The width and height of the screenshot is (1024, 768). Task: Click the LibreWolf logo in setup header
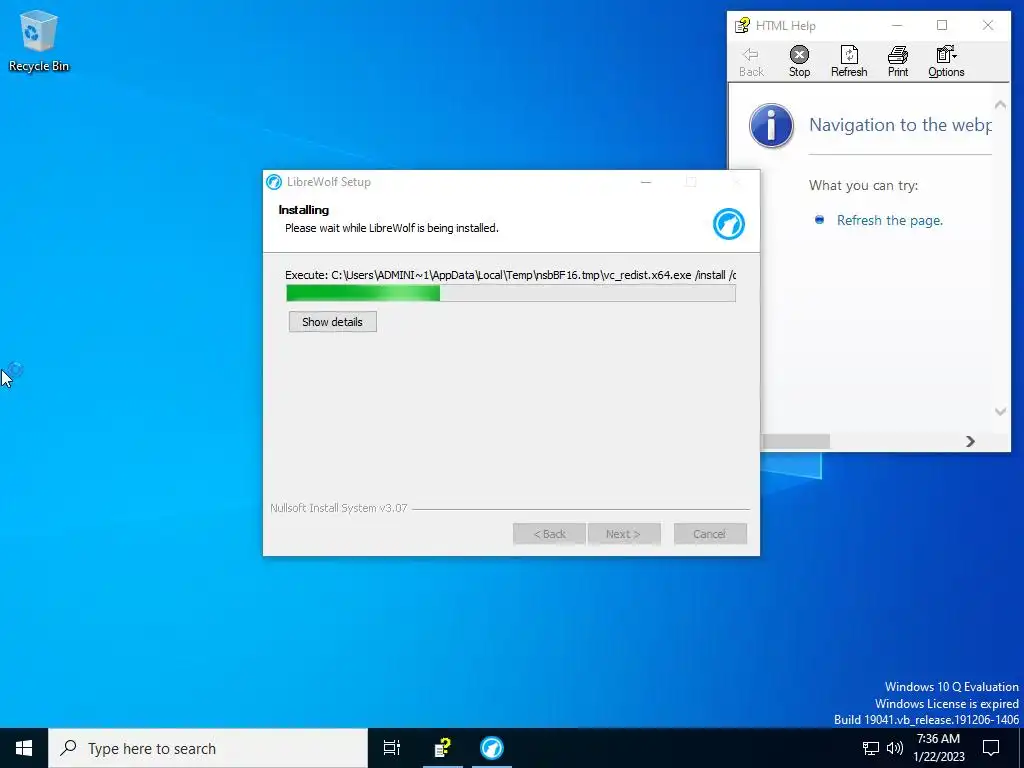(x=728, y=224)
